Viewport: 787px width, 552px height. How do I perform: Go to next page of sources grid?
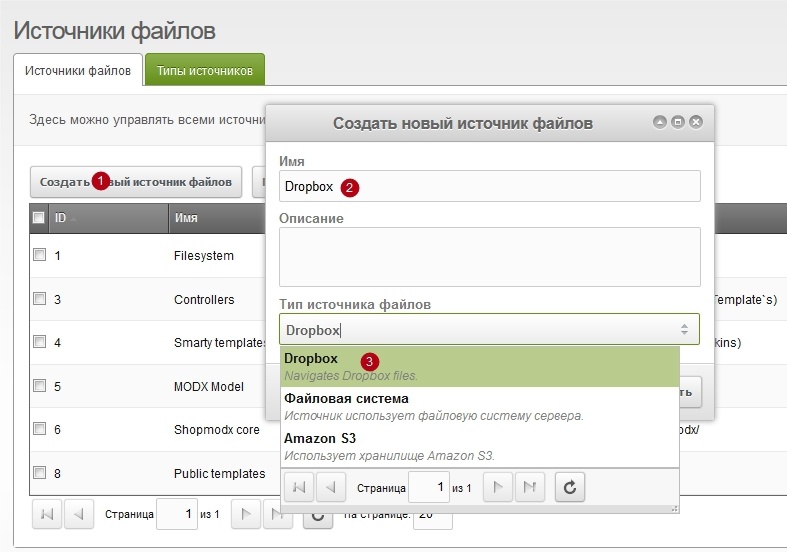[x=245, y=514]
